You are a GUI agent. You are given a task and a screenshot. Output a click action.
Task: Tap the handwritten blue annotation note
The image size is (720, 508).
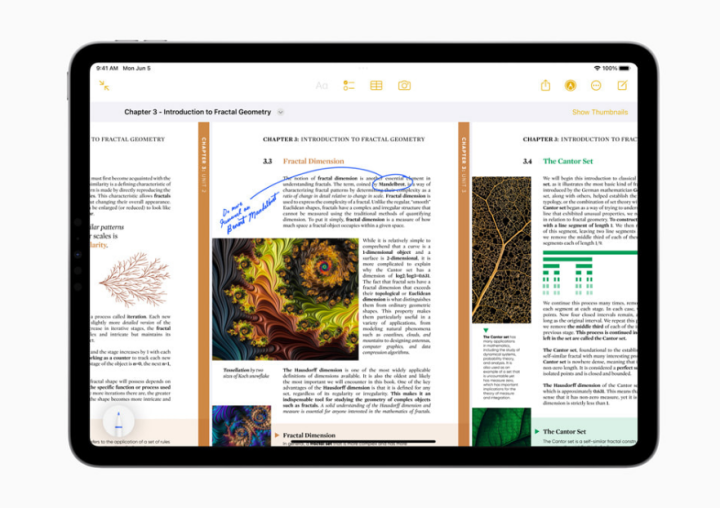[x=249, y=213]
